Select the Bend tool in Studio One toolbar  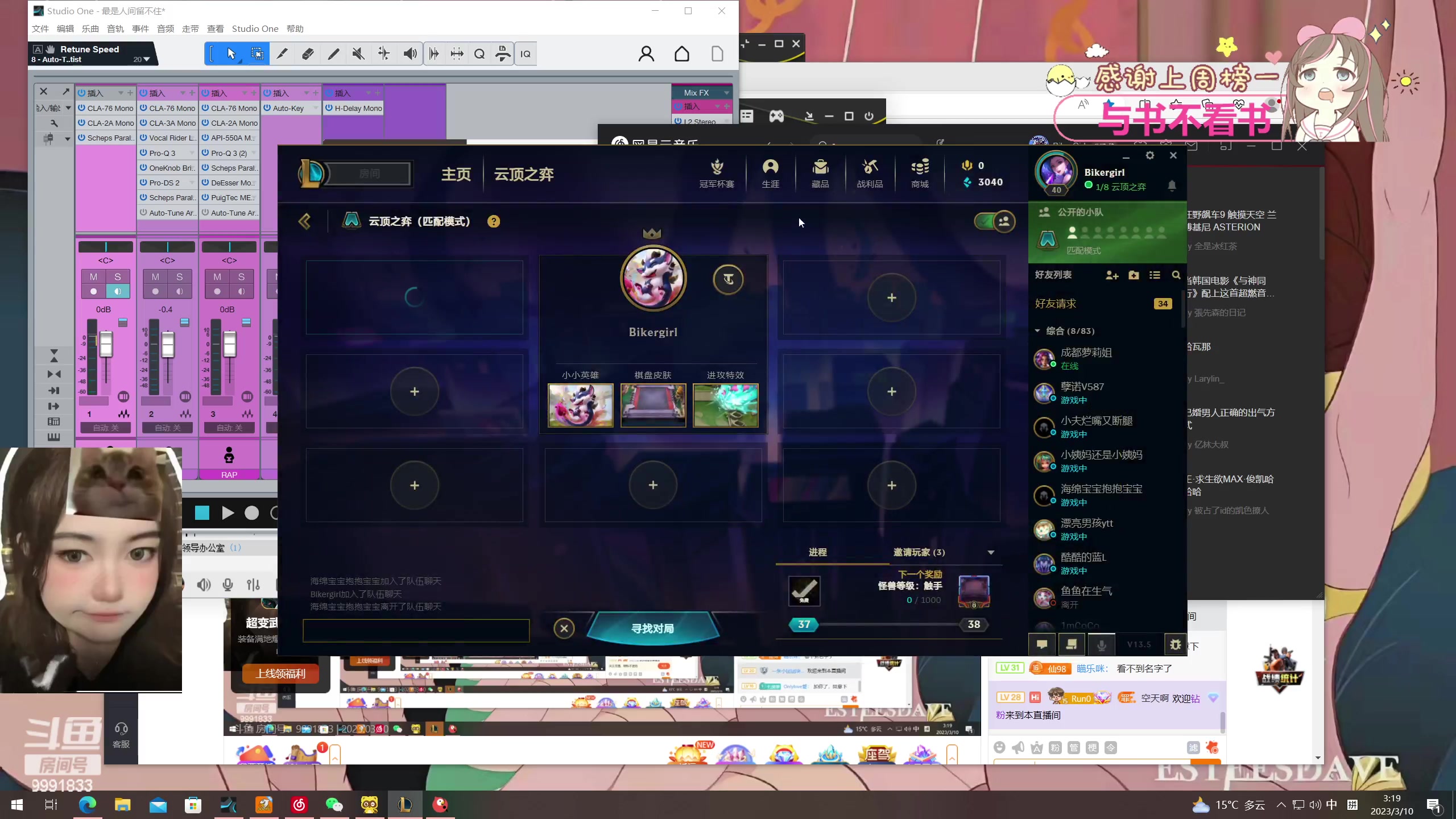click(x=384, y=54)
